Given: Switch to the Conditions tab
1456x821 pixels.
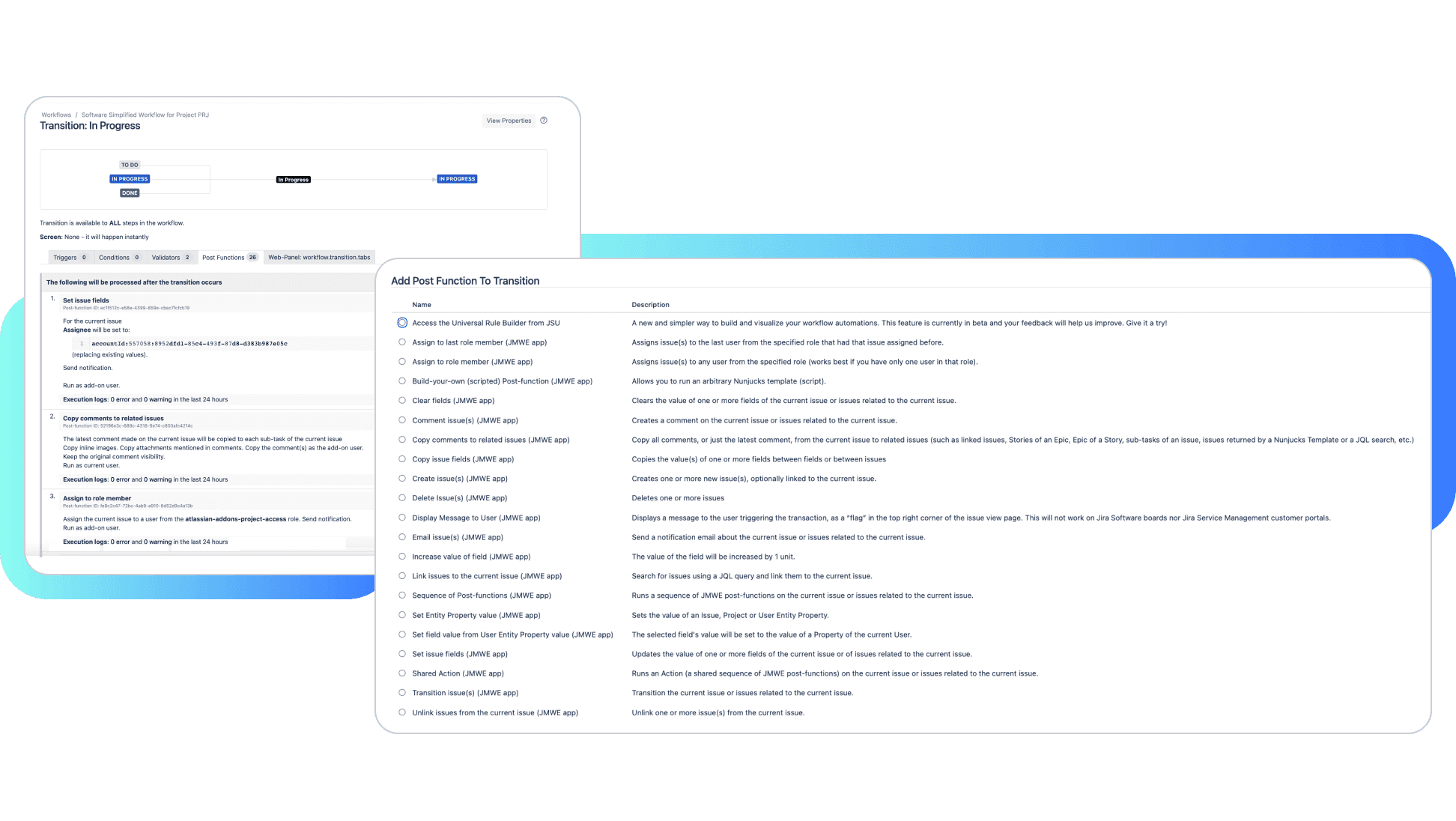Looking at the screenshot, I should pyautogui.click(x=118, y=258).
